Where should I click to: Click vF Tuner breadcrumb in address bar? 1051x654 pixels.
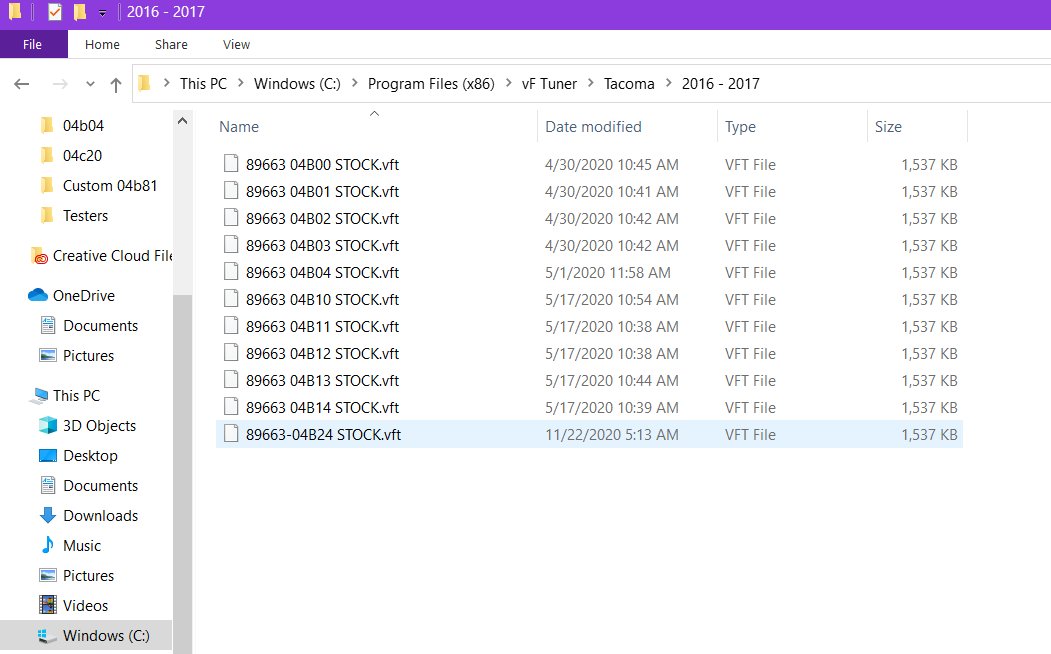click(549, 84)
